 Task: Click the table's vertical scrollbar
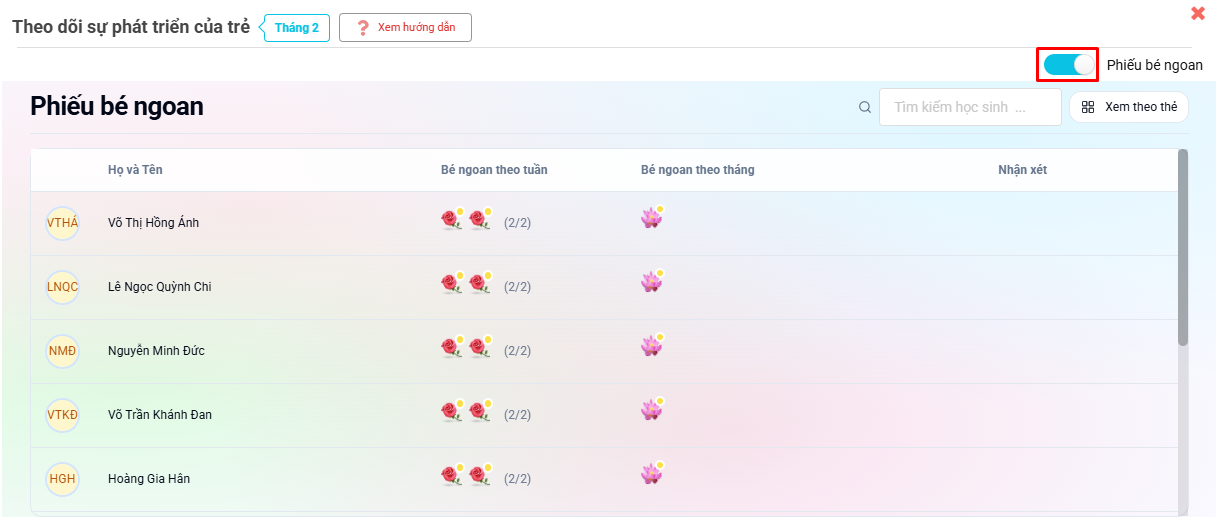point(1183,250)
